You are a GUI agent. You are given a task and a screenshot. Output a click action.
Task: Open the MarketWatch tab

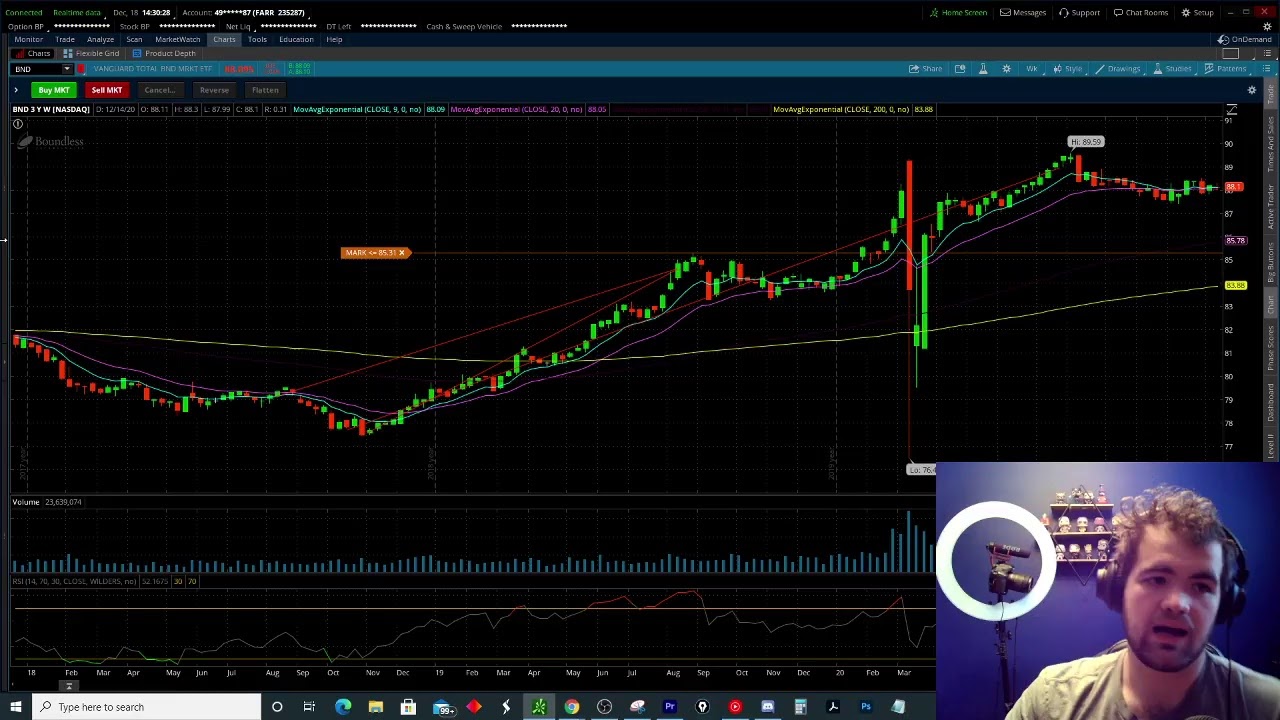[178, 39]
